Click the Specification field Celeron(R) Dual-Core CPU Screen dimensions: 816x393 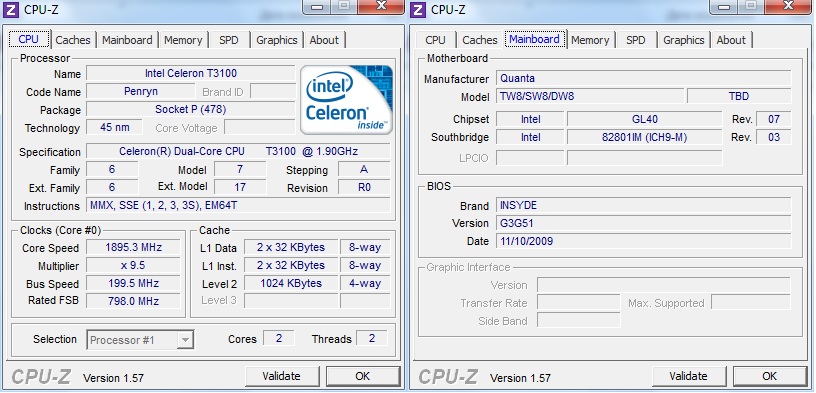238,151
